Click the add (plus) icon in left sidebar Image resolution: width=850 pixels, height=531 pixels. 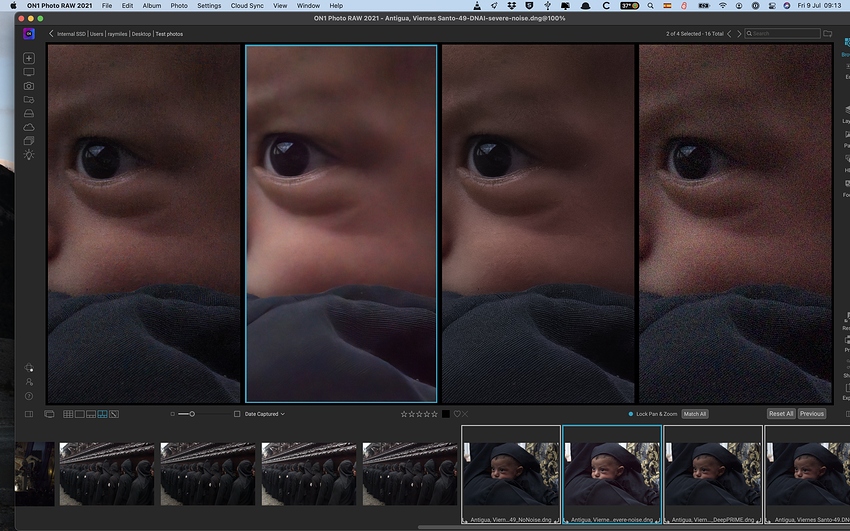[x=29, y=59]
